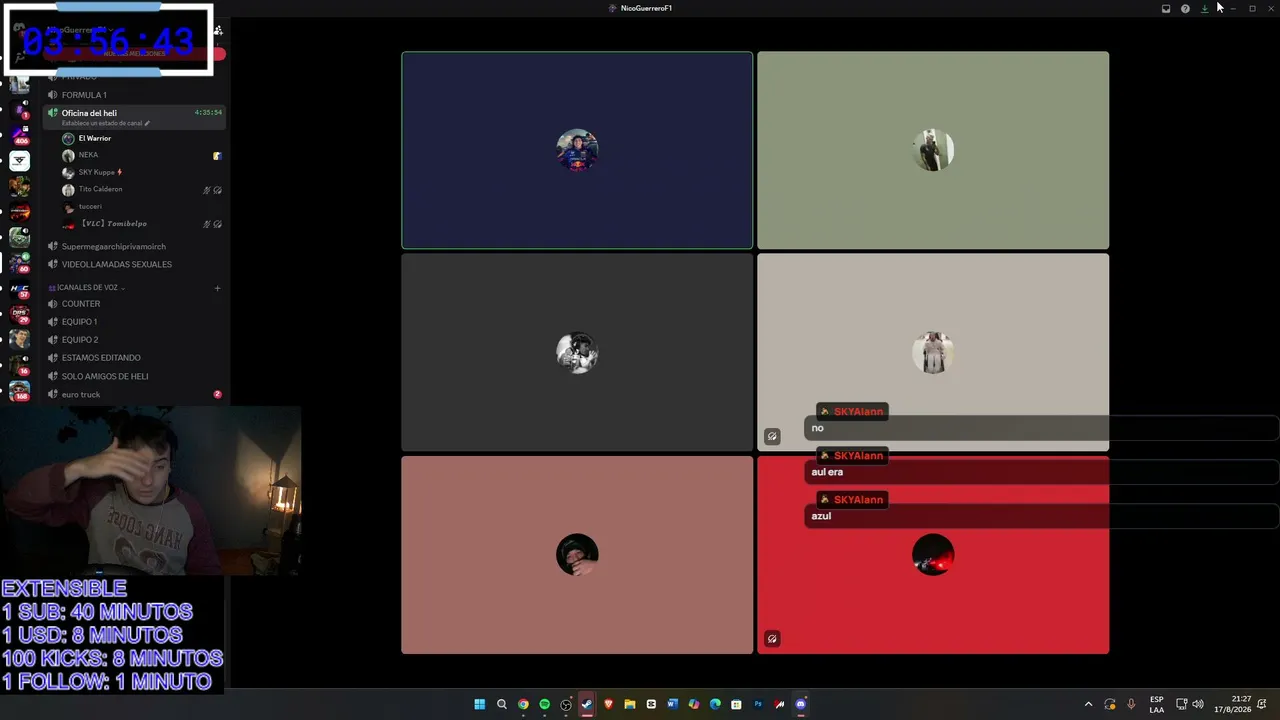Join the Supermegaarchiprivamoirch voice channel
This screenshot has height=720, width=1280.
point(134,246)
